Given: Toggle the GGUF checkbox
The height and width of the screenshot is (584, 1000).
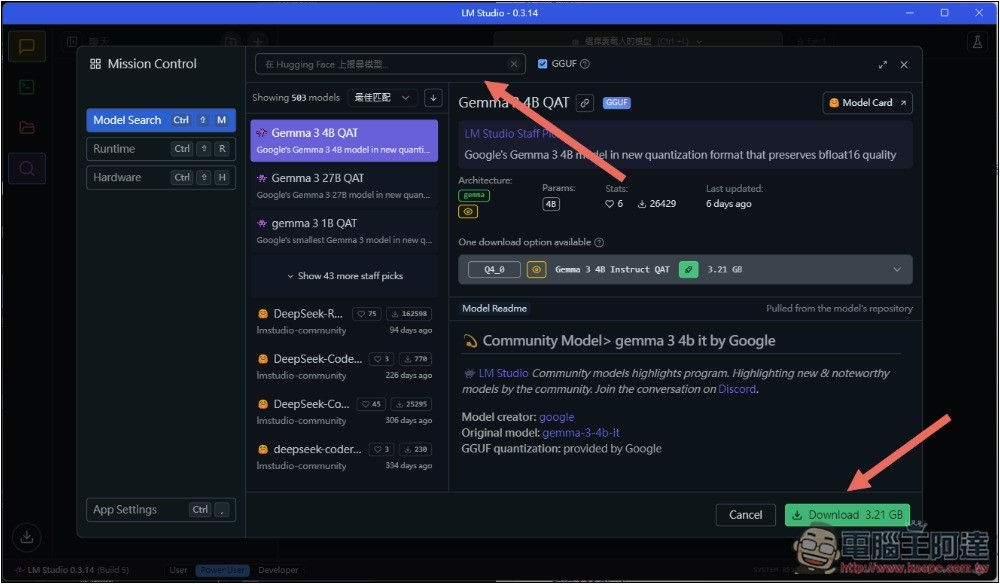Looking at the screenshot, I should [x=543, y=64].
